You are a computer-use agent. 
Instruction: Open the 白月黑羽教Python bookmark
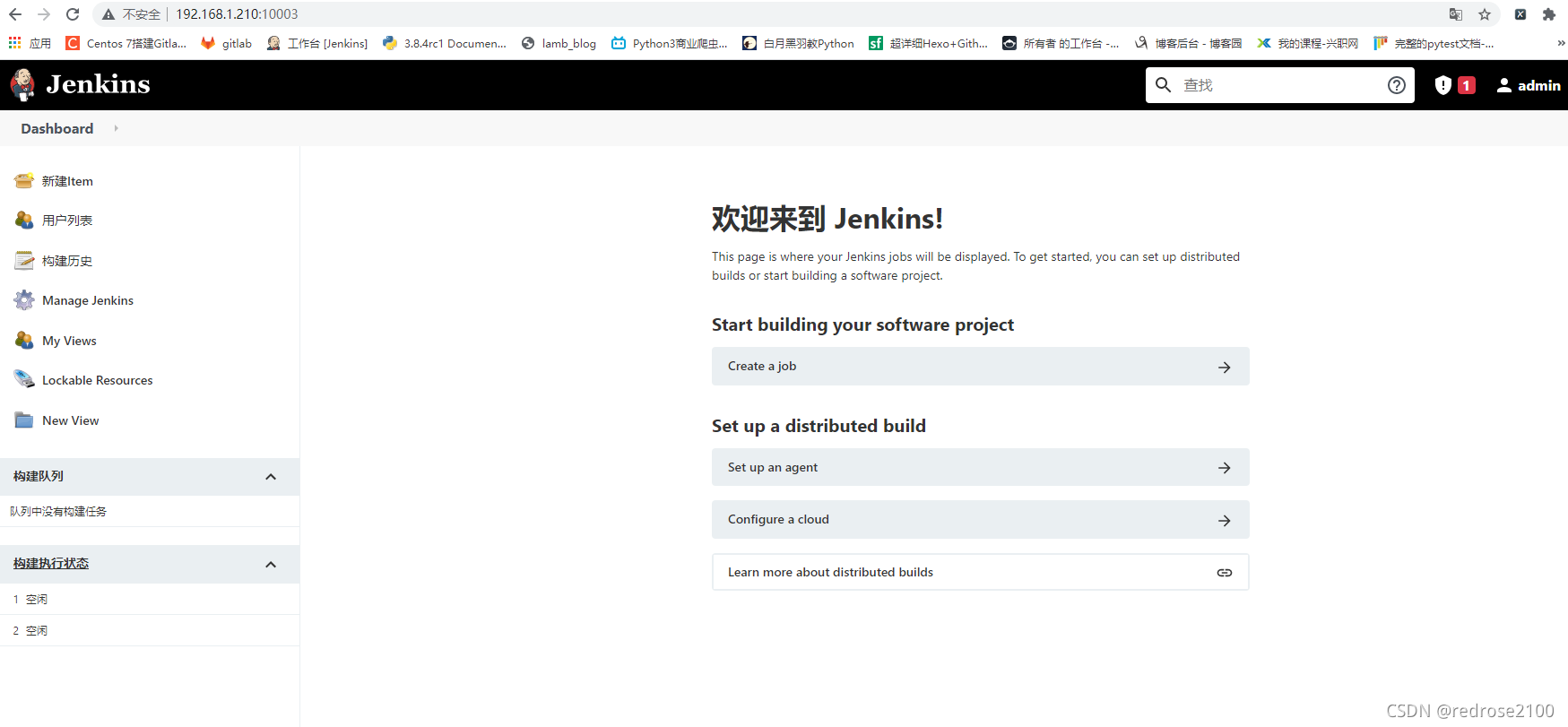[798, 43]
